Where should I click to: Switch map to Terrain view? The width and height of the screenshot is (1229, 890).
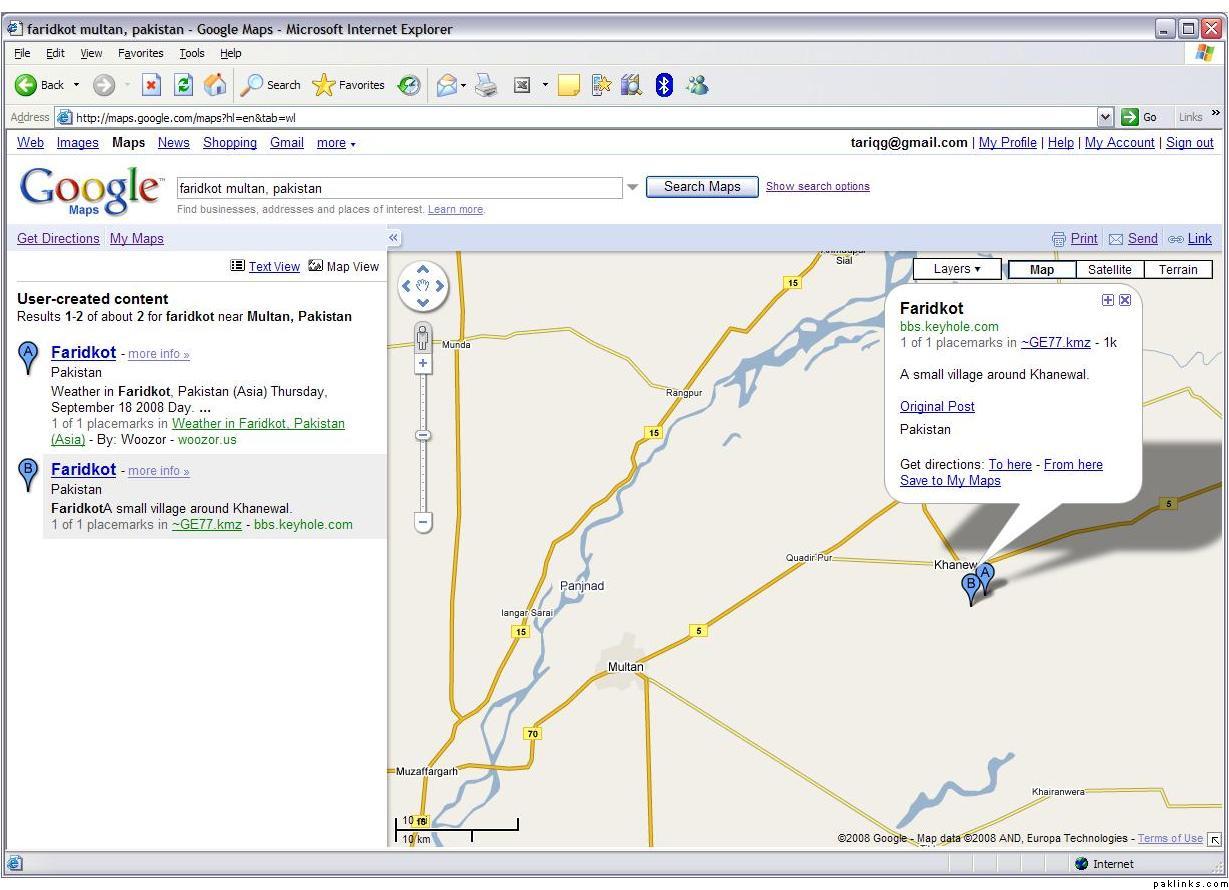(1178, 269)
